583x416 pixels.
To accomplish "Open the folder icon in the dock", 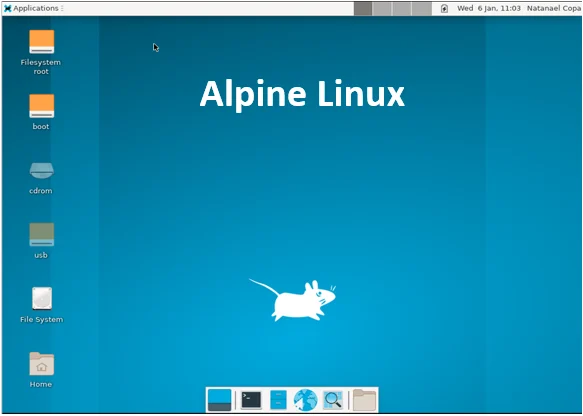I will point(364,400).
